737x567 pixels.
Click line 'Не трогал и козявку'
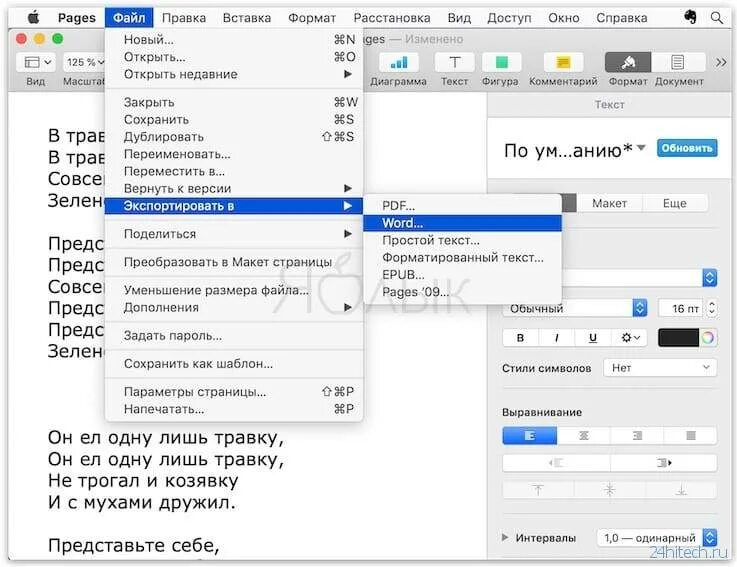(143, 480)
